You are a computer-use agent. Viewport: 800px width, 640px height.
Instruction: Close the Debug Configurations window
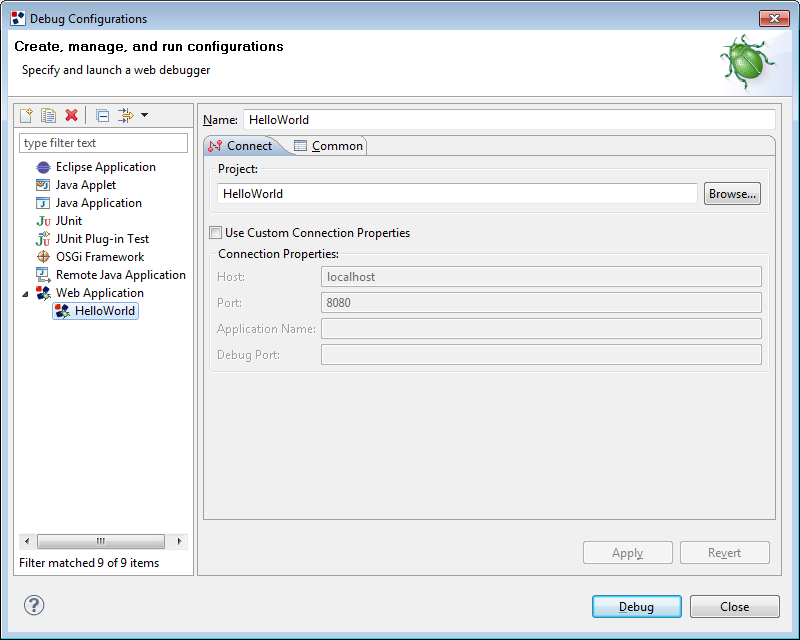(774, 18)
